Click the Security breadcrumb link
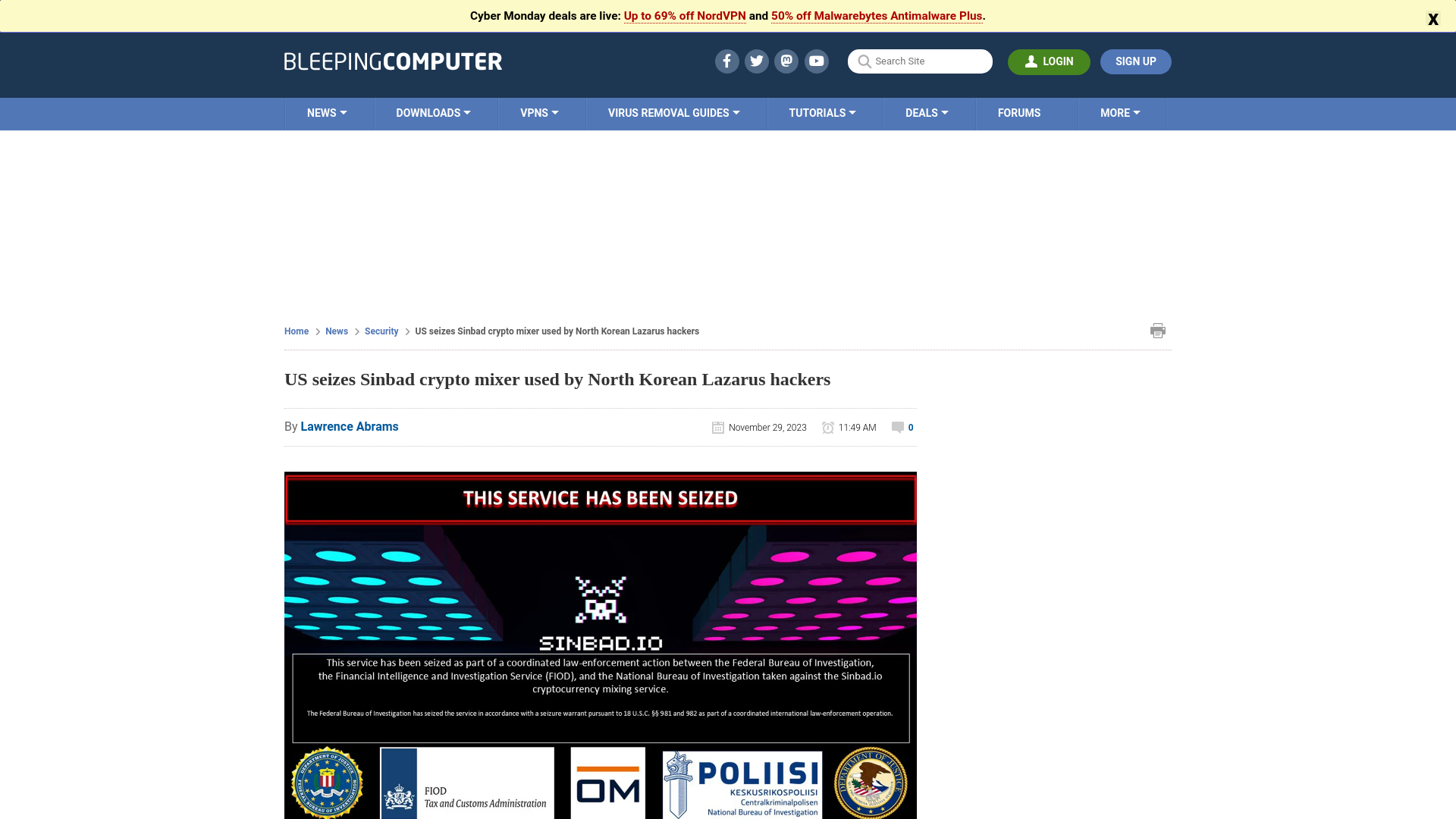Image resolution: width=1456 pixels, height=819 pixels. 381,331
